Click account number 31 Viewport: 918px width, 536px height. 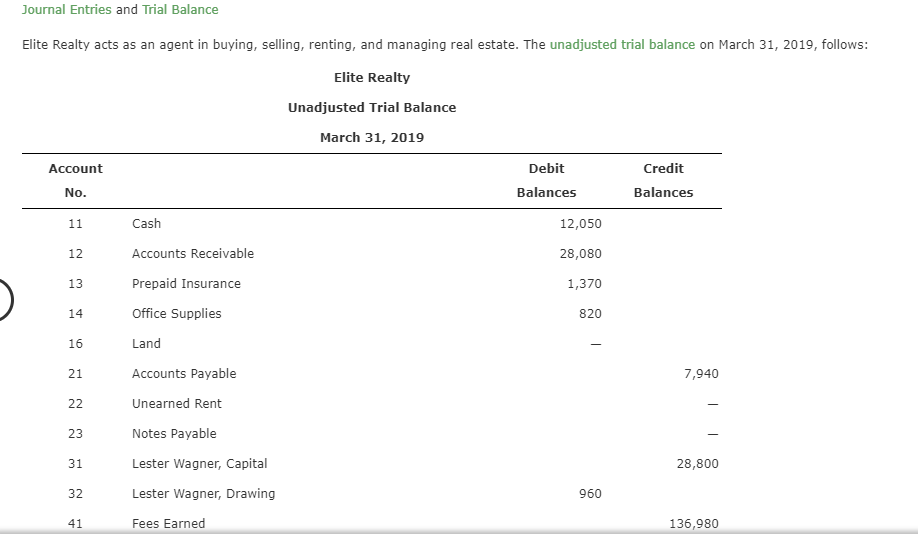[76, 464]
